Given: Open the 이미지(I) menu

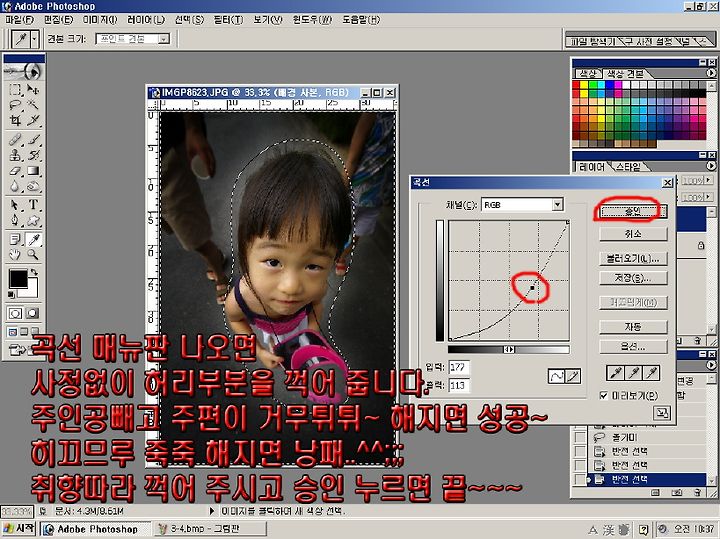Looking at the screenshot, I should 100,20.
